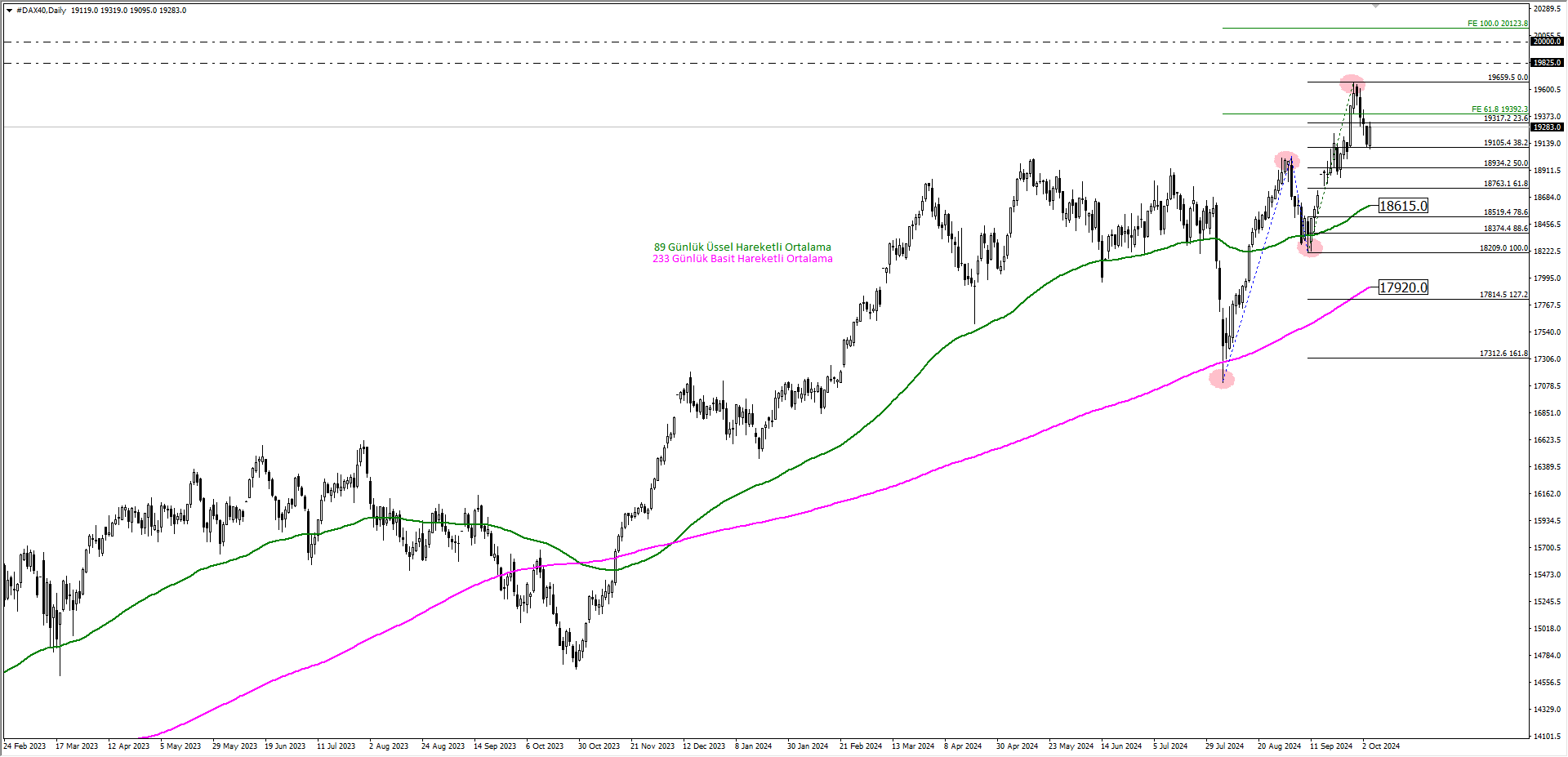Select the Fibonacci label 18519.4 78.6
The height and width of the screenshot is (757, 1568).
(1505, 212)
